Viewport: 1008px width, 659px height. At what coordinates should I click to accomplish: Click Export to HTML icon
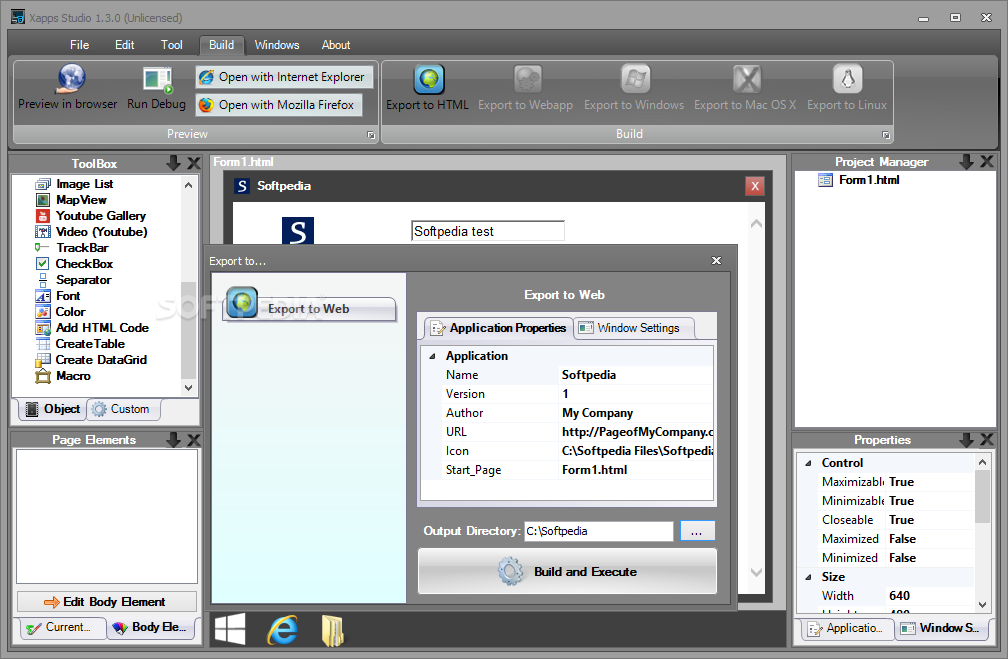[x=428, y=80]
